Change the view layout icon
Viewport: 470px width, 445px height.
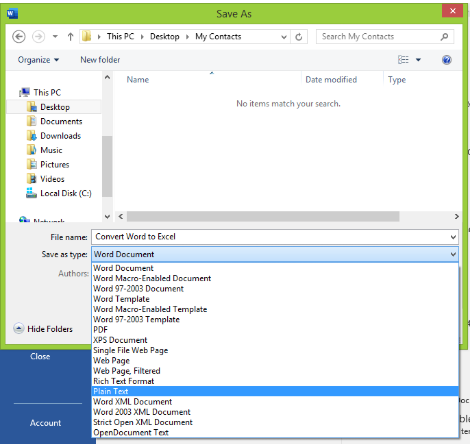tap(403, 60)
